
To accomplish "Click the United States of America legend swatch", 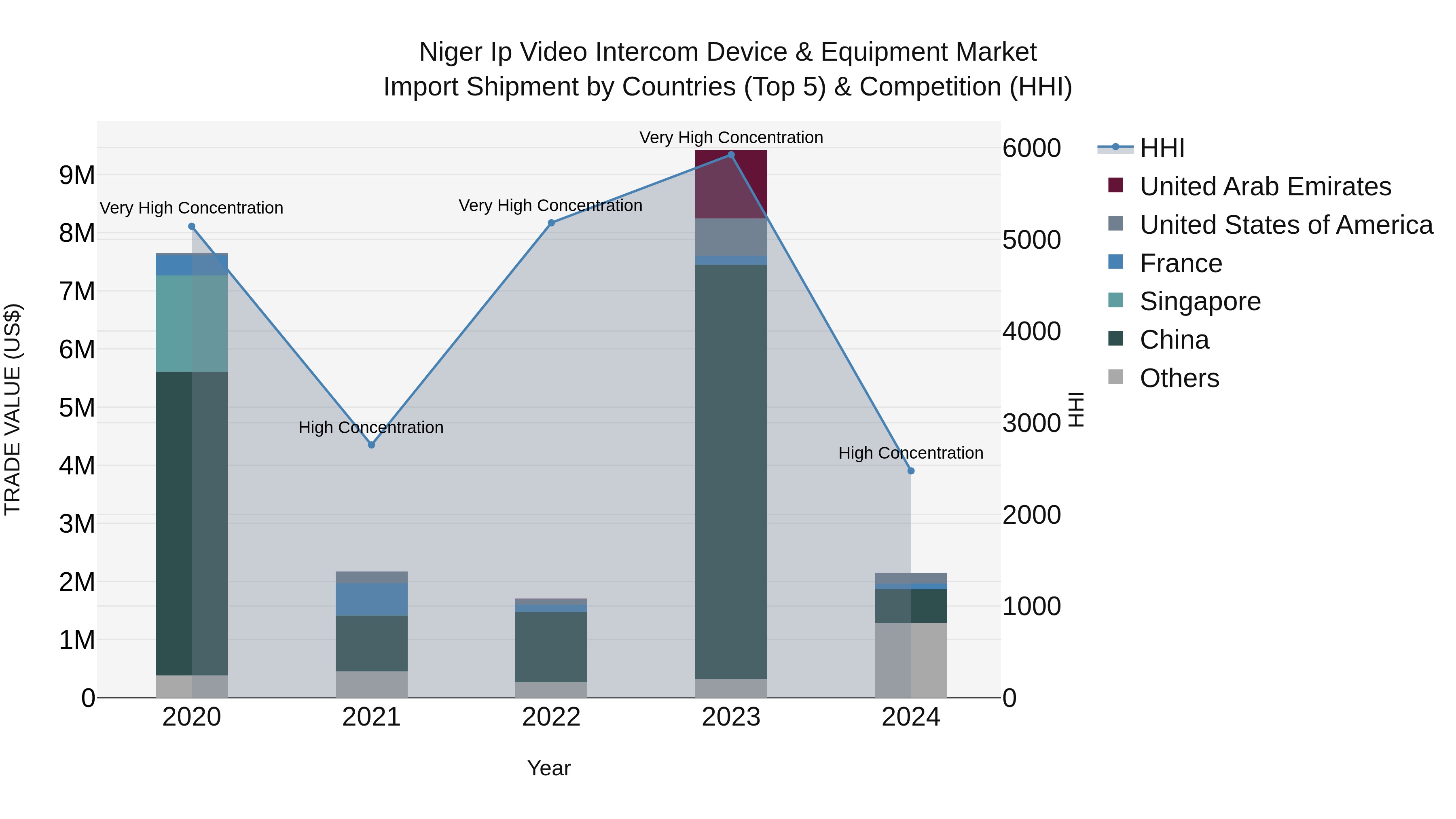I will tap(1116, 223).
